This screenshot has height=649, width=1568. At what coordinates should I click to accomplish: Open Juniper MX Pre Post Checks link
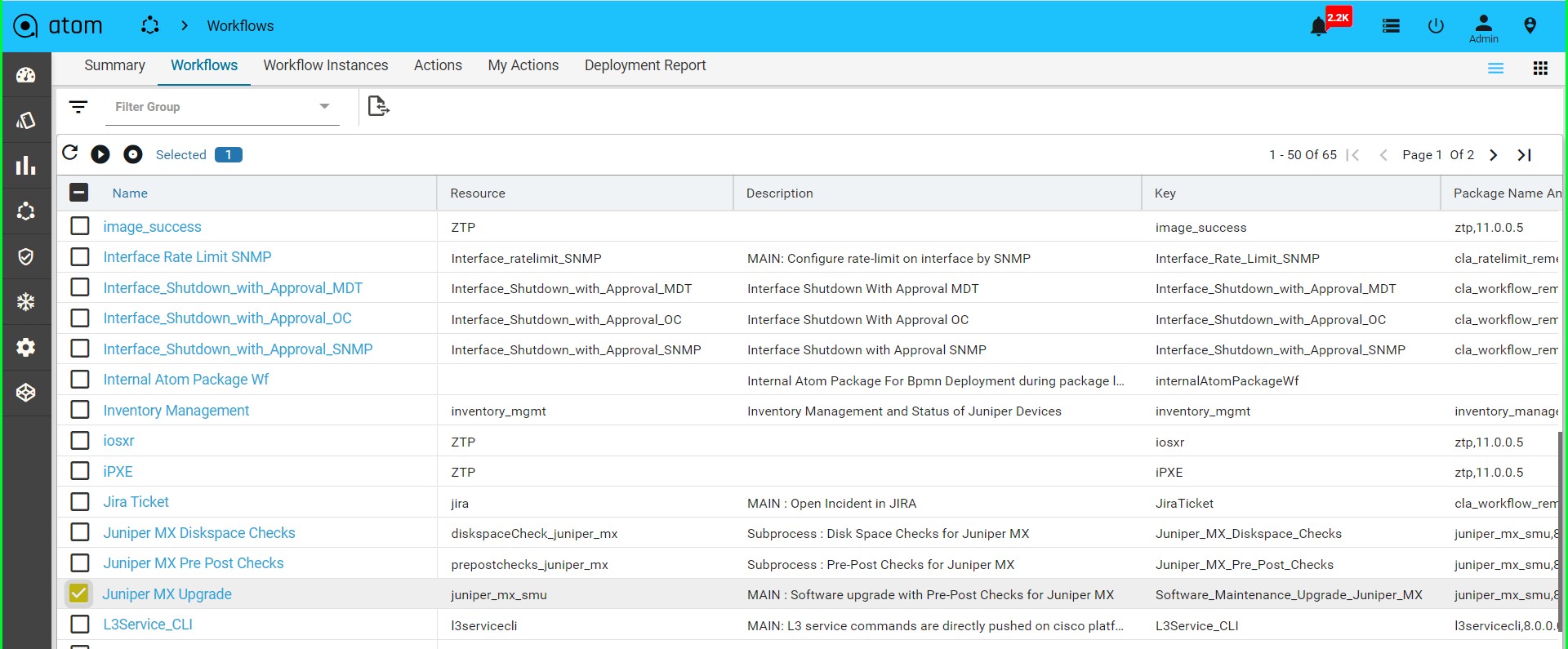[194, 563]
